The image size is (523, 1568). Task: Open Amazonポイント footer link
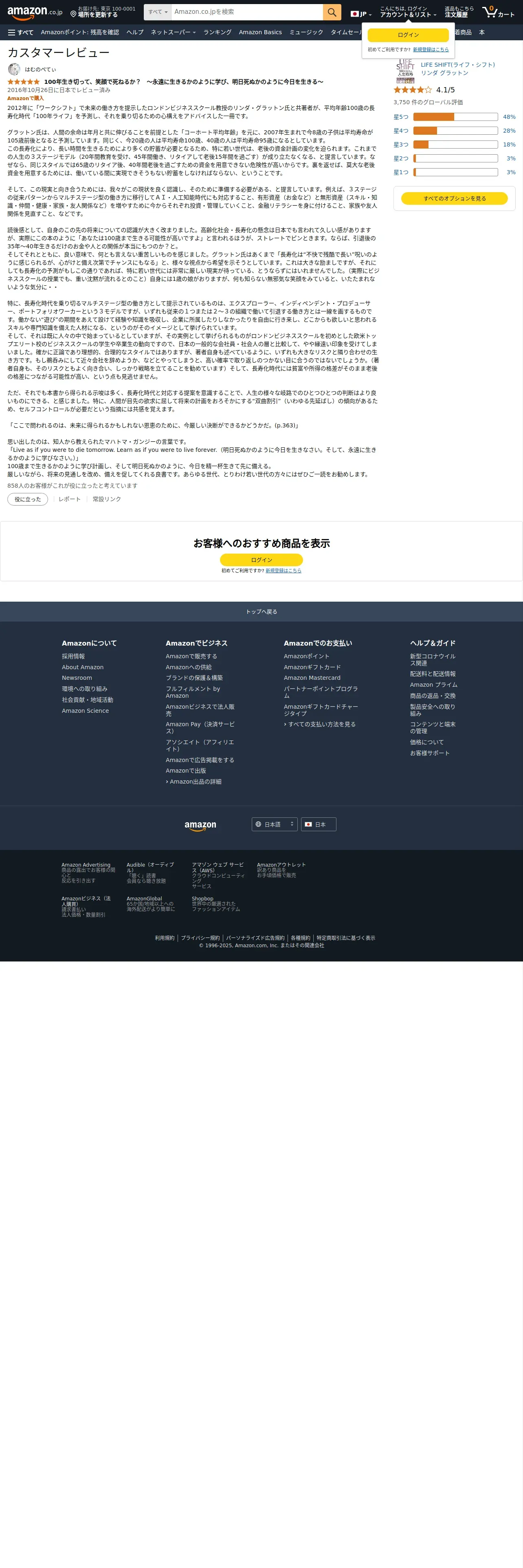tap(306, 657)
